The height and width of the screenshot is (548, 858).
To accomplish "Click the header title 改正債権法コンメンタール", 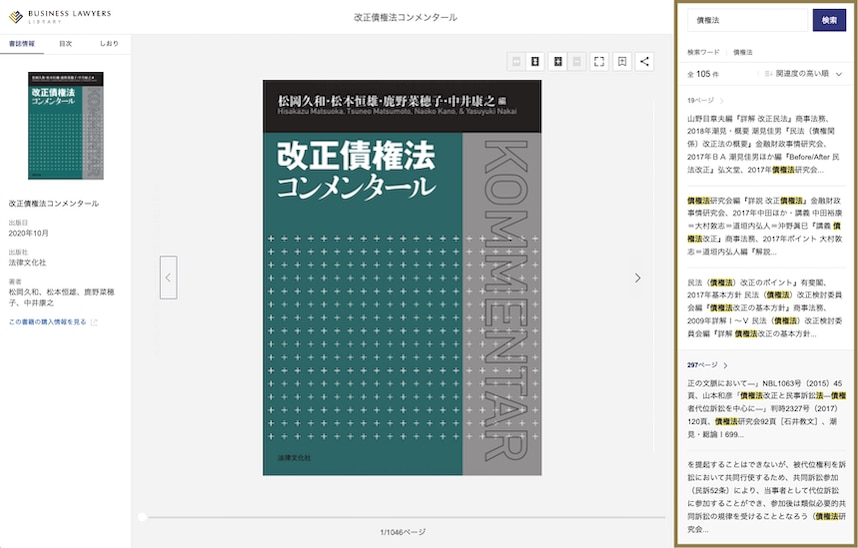I will pyautogui.click(x=405, y=18).
